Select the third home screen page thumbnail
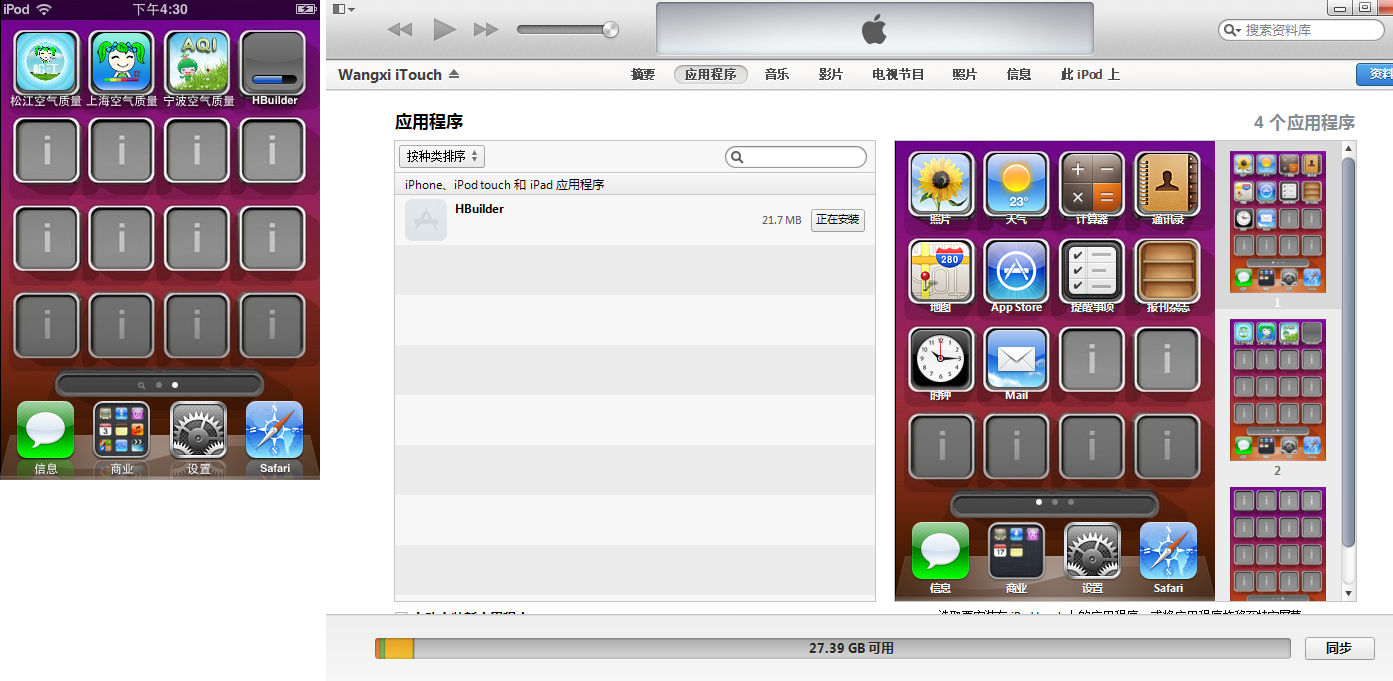The image size is (1393, 681). [x=1277, y=543]
